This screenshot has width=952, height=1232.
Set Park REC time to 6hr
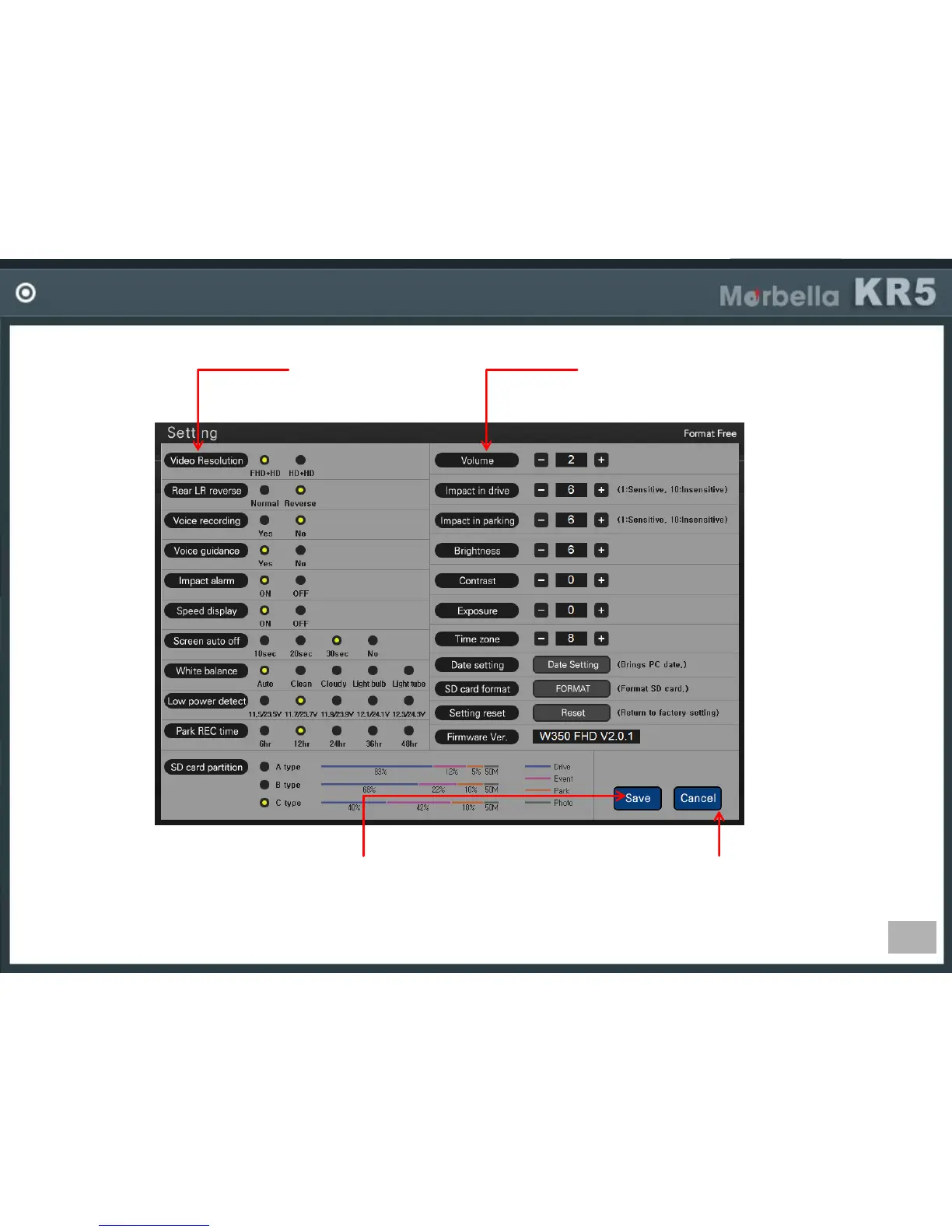[264, 730]
